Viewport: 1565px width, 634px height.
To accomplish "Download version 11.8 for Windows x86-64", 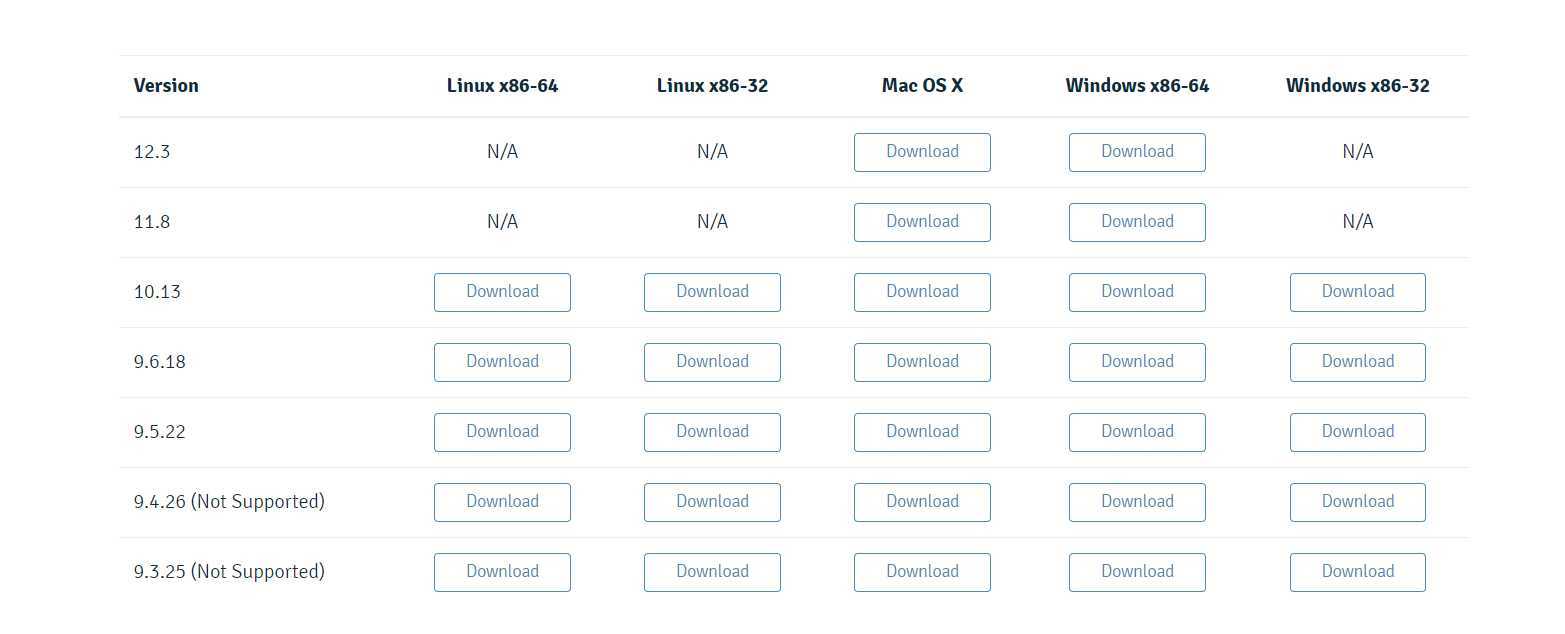I will [x=1137, y=222].
